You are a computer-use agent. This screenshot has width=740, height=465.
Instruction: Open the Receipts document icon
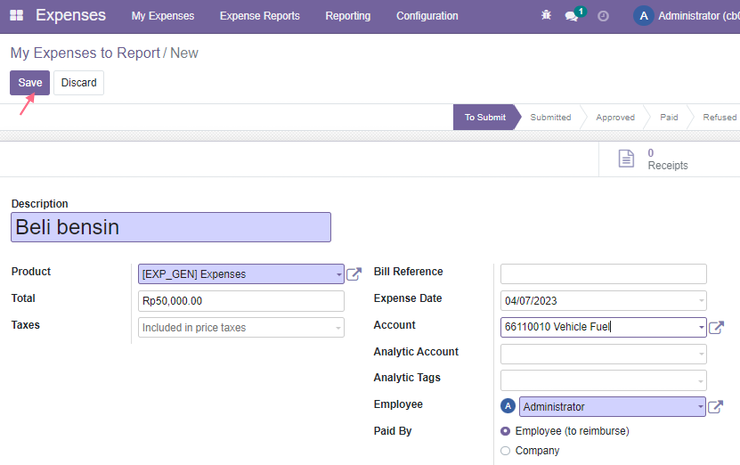point(626,159)
